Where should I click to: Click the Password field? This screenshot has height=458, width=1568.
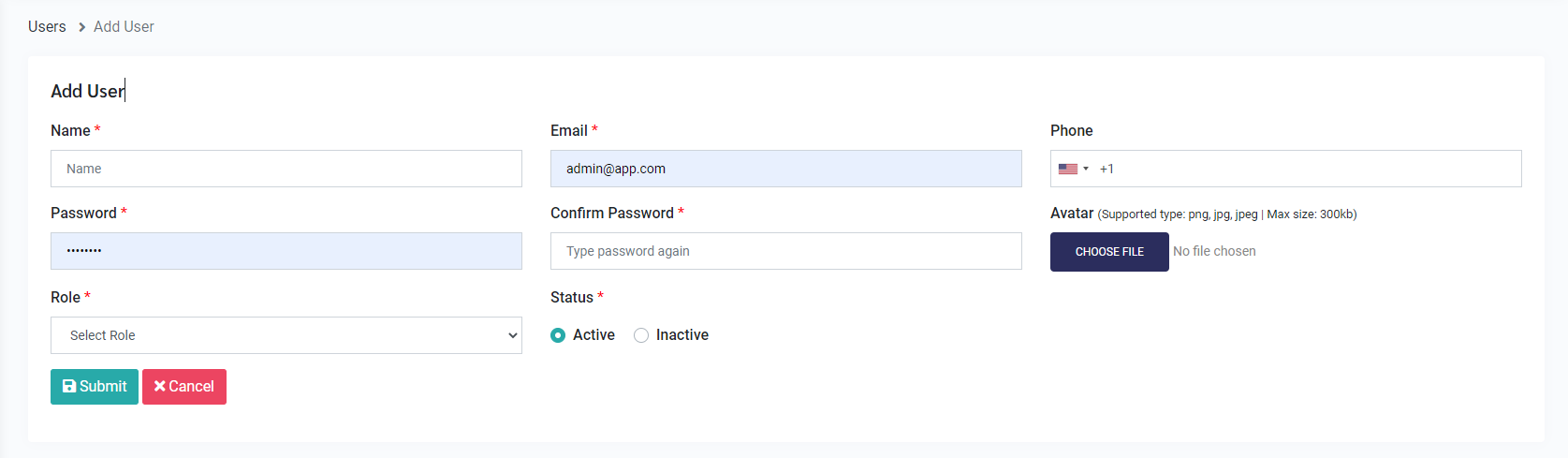pos(286,251)
